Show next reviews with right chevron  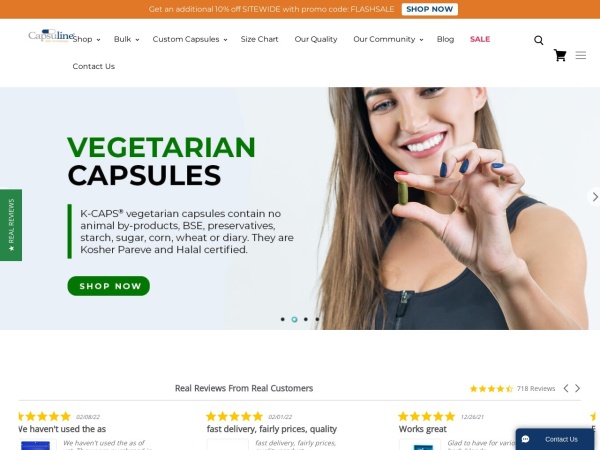(577, 388)
